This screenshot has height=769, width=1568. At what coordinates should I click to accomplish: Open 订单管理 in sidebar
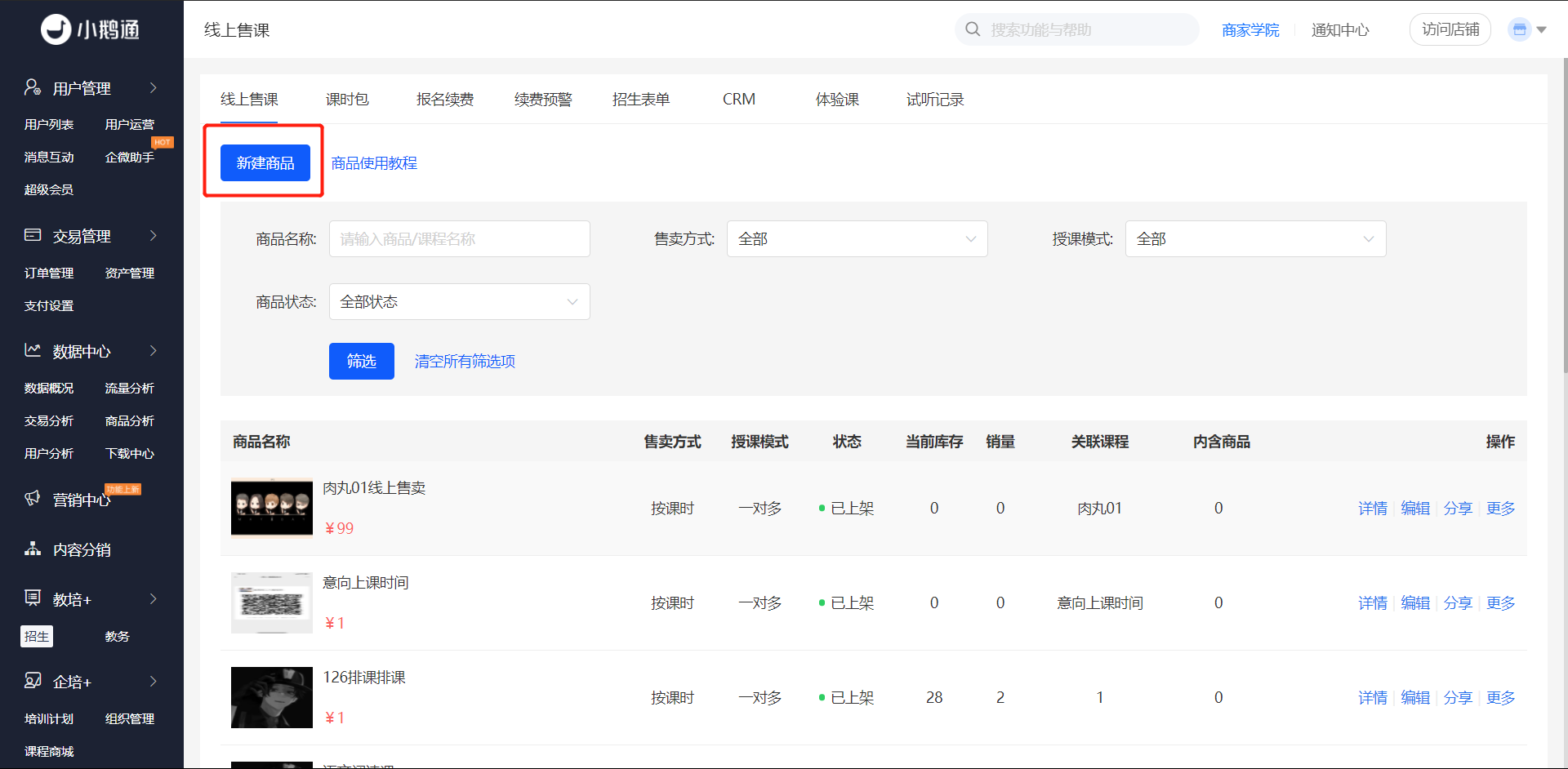(x=49, y=273)
